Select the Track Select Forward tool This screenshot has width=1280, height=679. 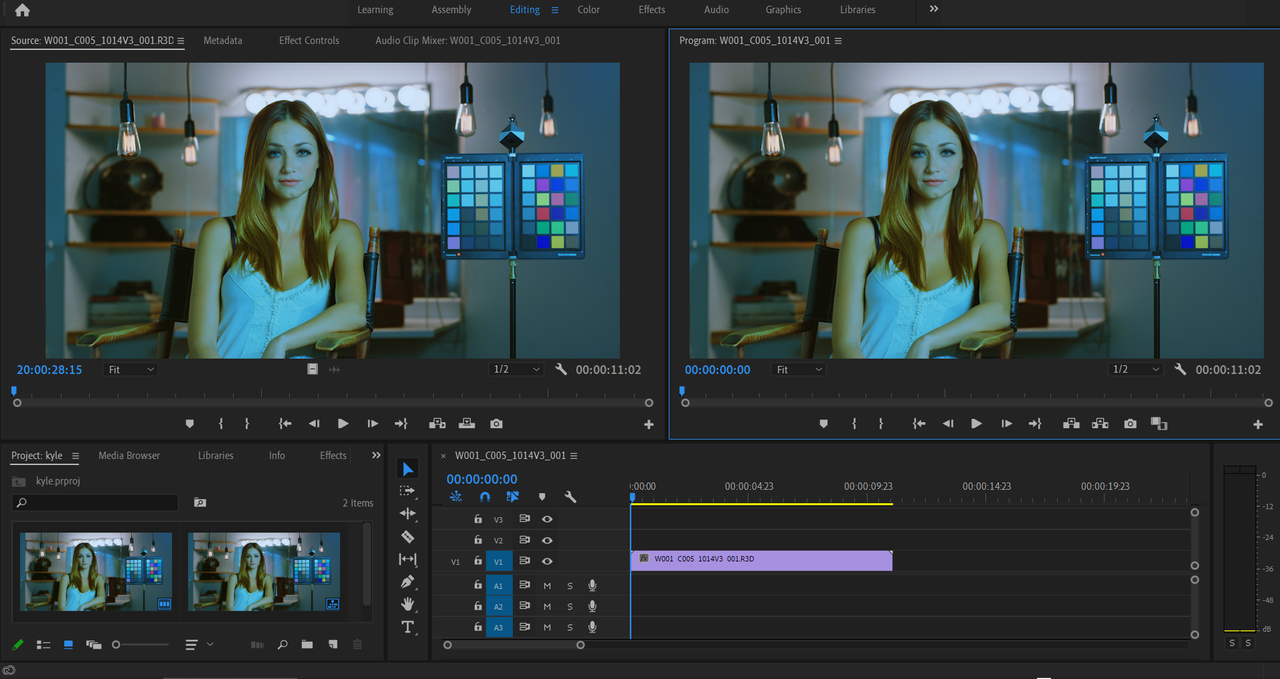pos(407,491)
